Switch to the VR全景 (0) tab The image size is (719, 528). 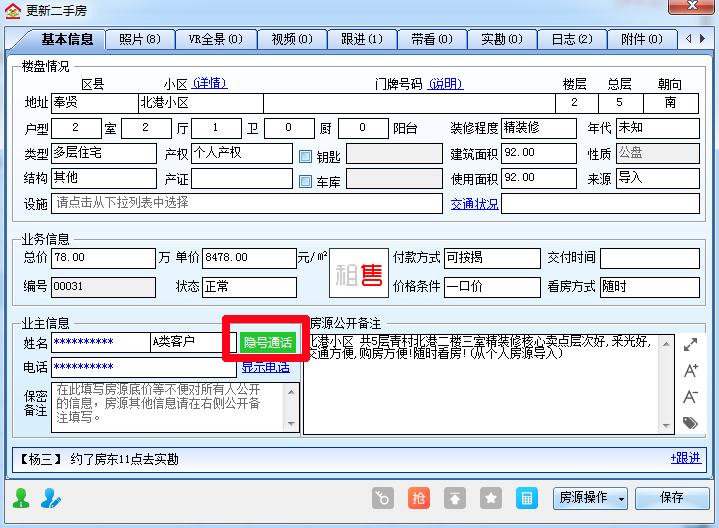(216, 39)
